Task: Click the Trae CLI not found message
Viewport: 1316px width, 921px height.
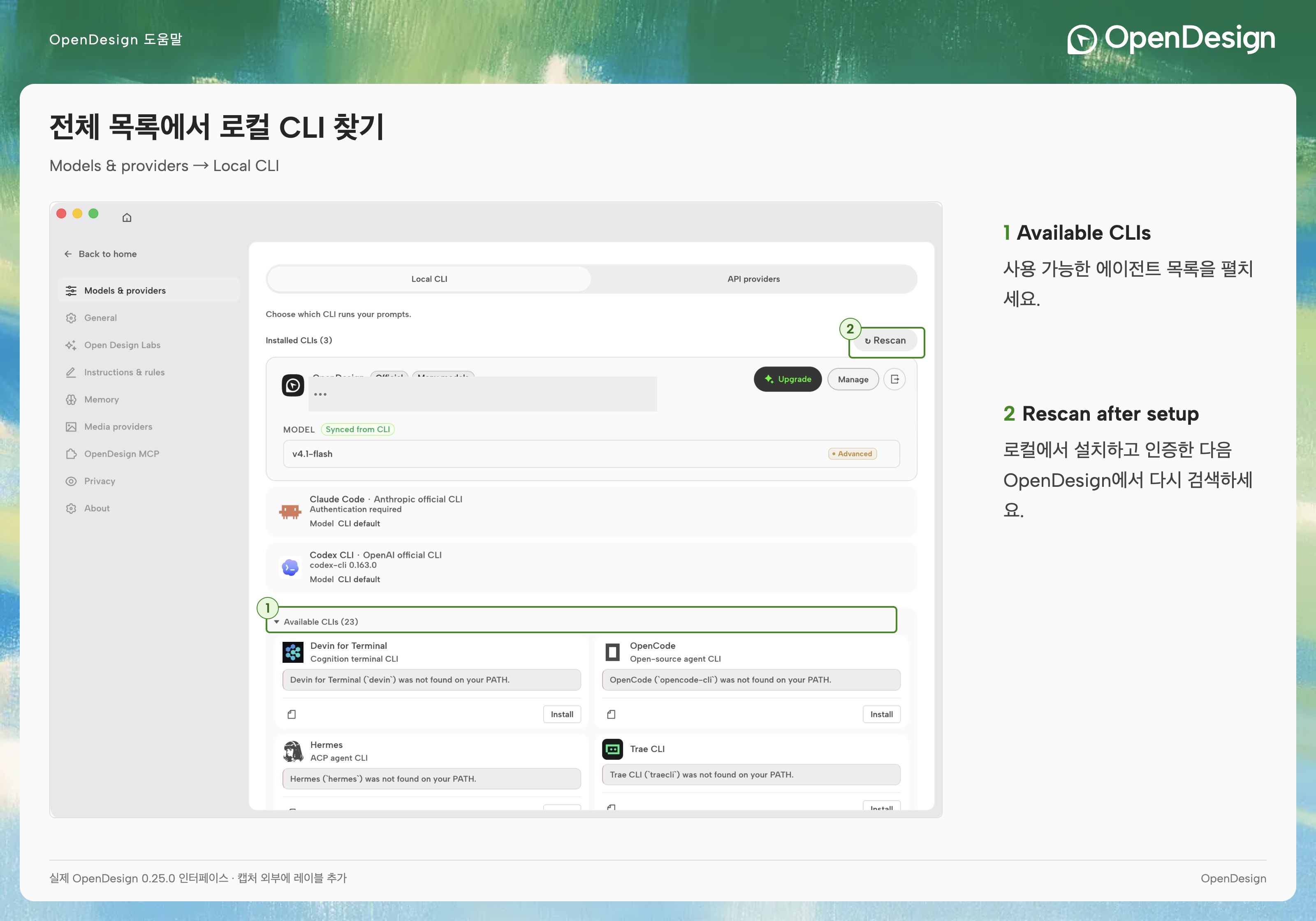Action: point(751,775)
